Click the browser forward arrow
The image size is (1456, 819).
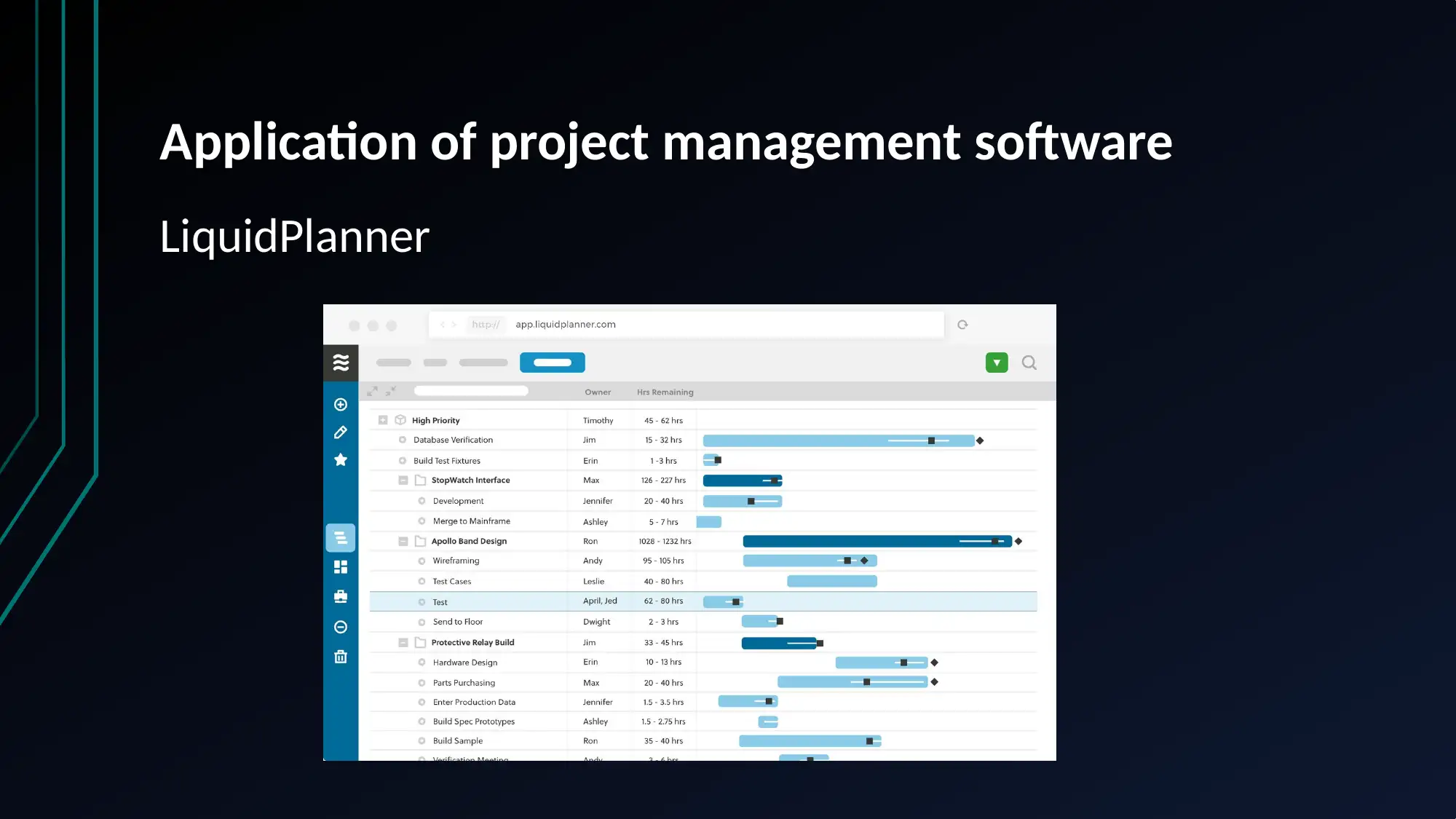[x=454, y=325]
